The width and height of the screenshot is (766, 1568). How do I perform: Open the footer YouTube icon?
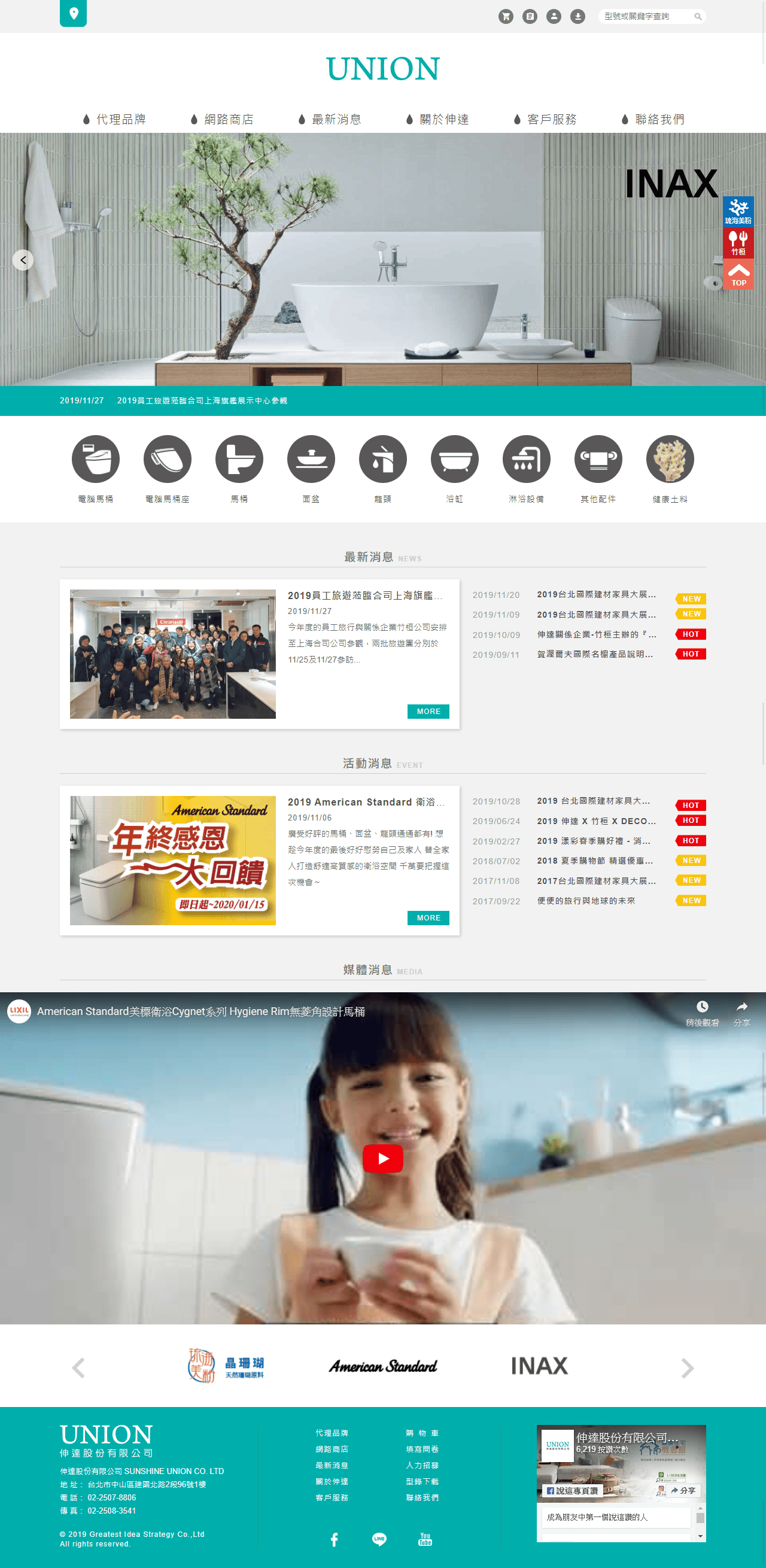[425, 1539]
